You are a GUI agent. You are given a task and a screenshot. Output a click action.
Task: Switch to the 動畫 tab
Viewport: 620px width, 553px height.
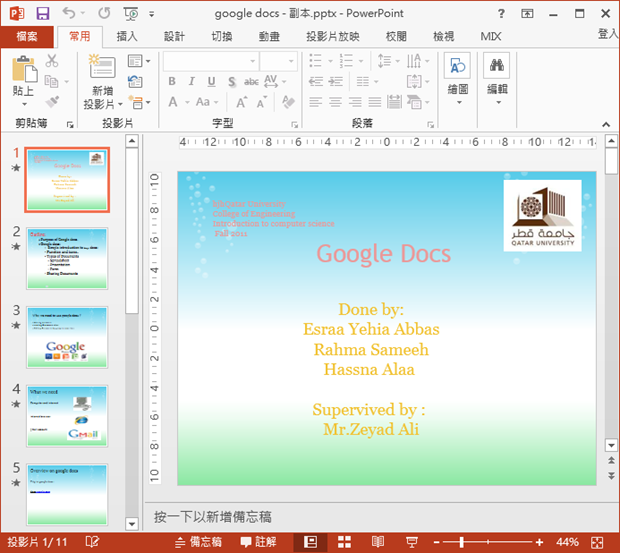pos(269,37)
